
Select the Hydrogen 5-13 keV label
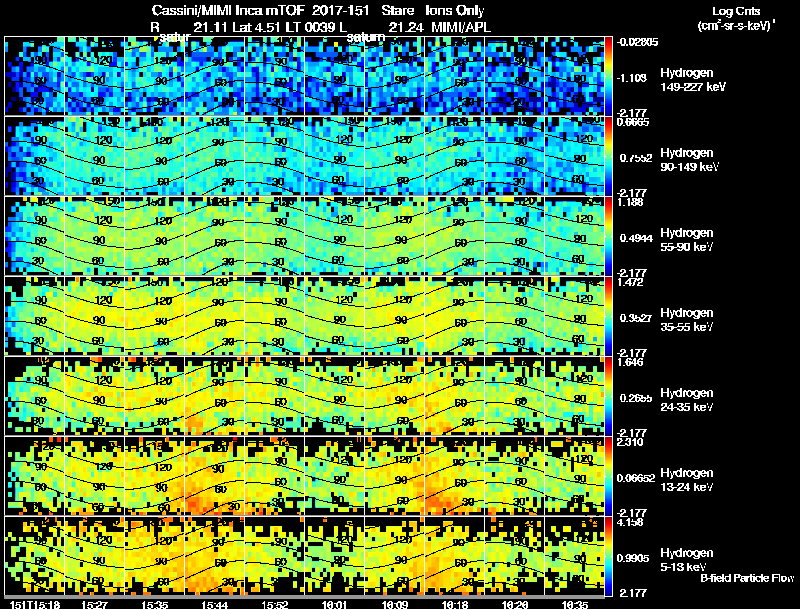click(687, 560)
